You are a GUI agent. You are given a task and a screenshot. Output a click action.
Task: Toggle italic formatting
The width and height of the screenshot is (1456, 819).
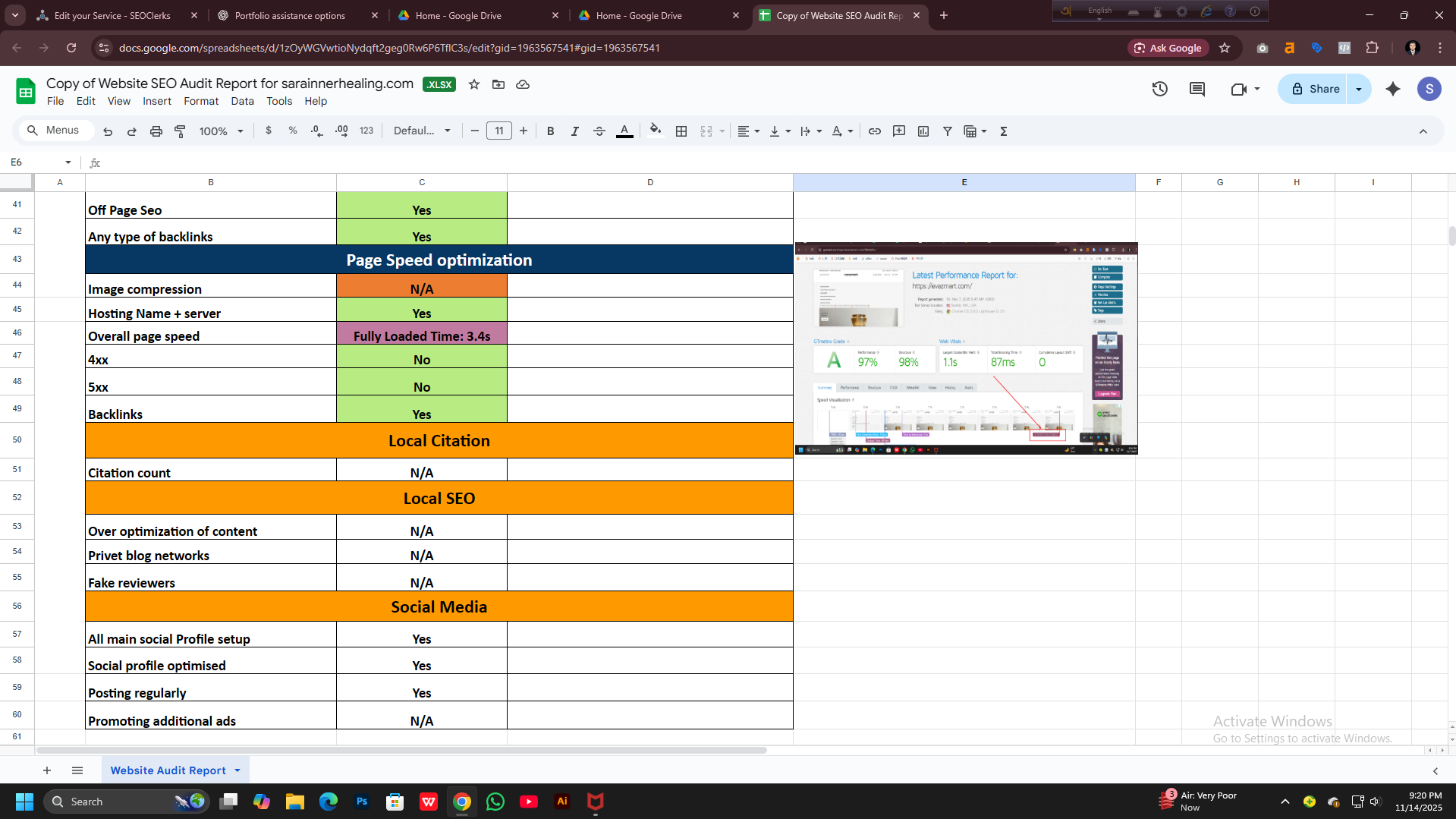(x=574, y=131)
